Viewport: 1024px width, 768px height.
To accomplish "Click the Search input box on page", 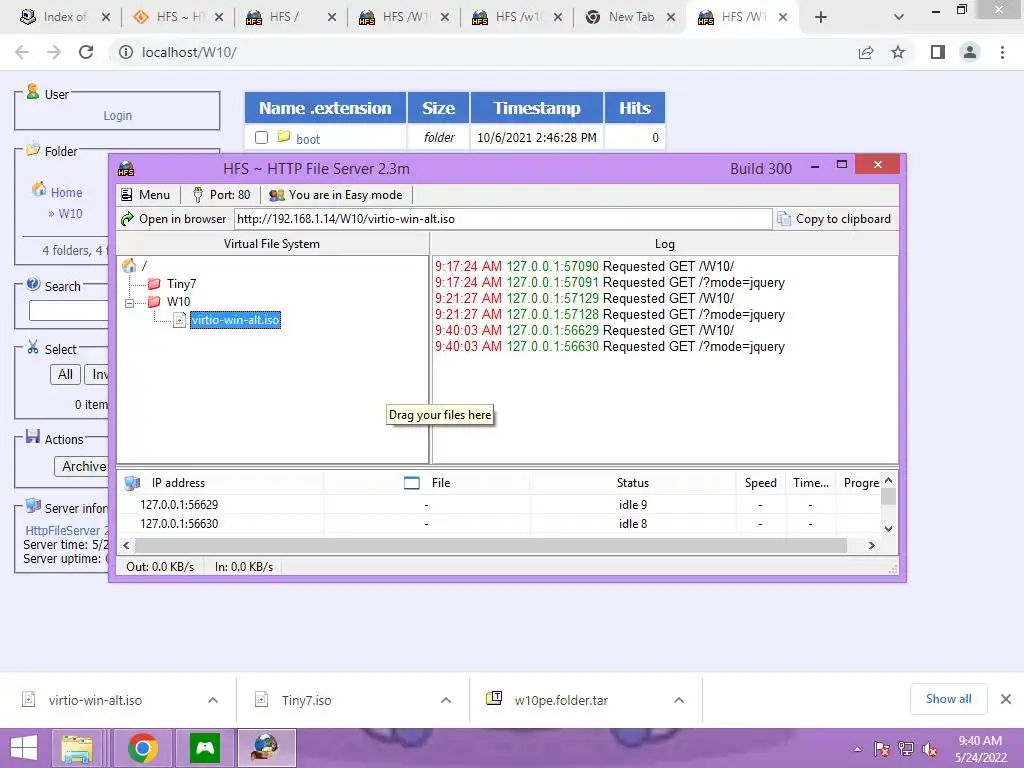I will click(69, 311).
